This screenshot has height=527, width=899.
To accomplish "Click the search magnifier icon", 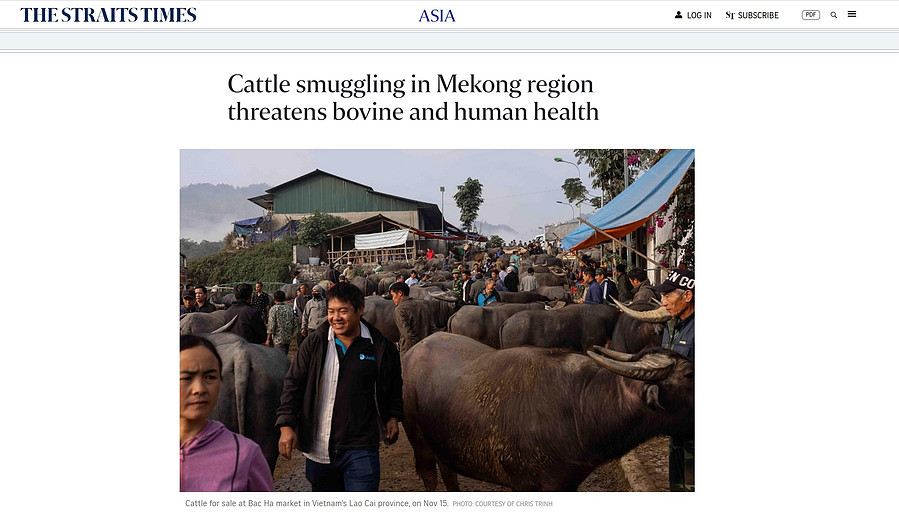I will pyautogui.click(x=834, y=15).
